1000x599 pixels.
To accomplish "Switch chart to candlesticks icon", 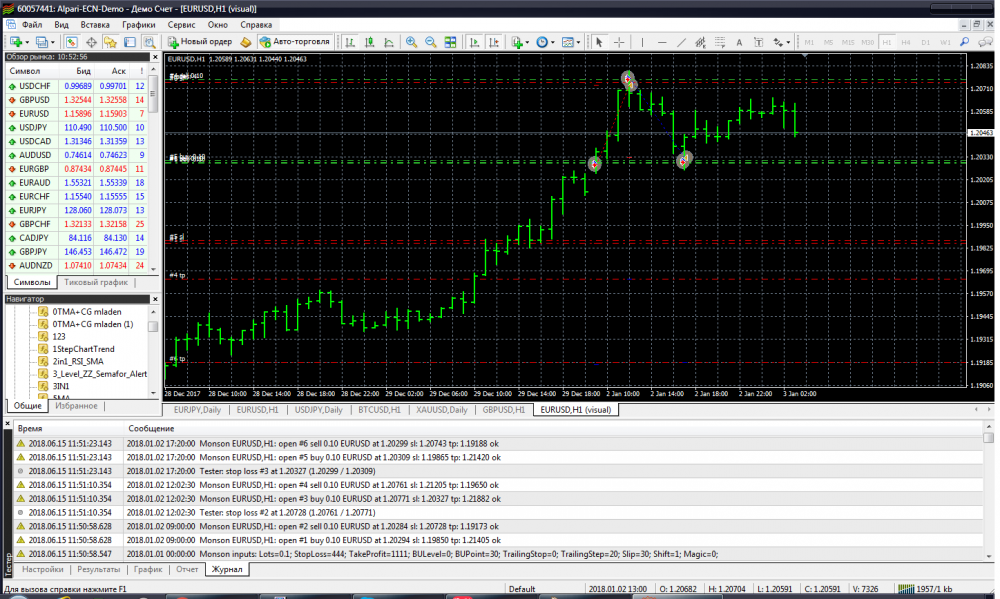I will 369,42.
